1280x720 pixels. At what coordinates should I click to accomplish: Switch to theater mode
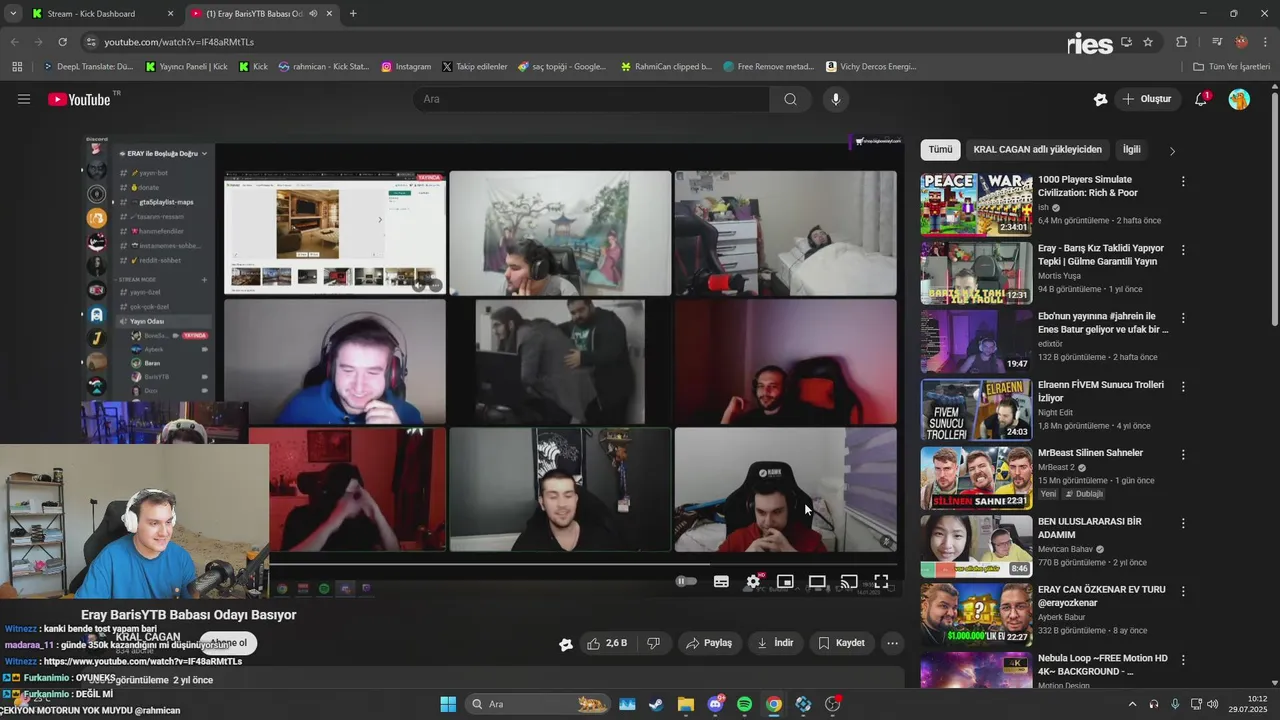(x=817, y=581)
